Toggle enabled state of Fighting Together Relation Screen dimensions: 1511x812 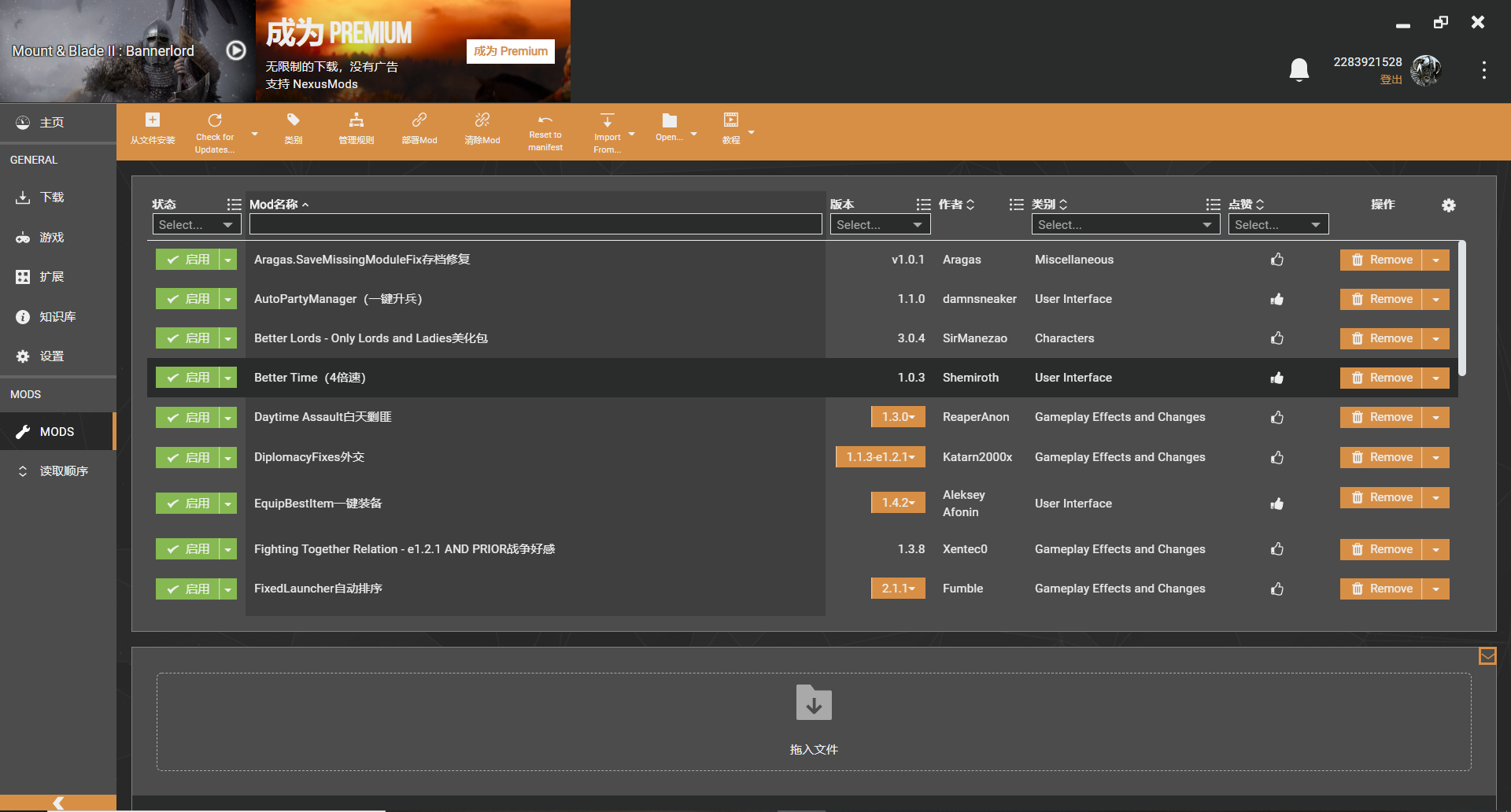[187, 549]
